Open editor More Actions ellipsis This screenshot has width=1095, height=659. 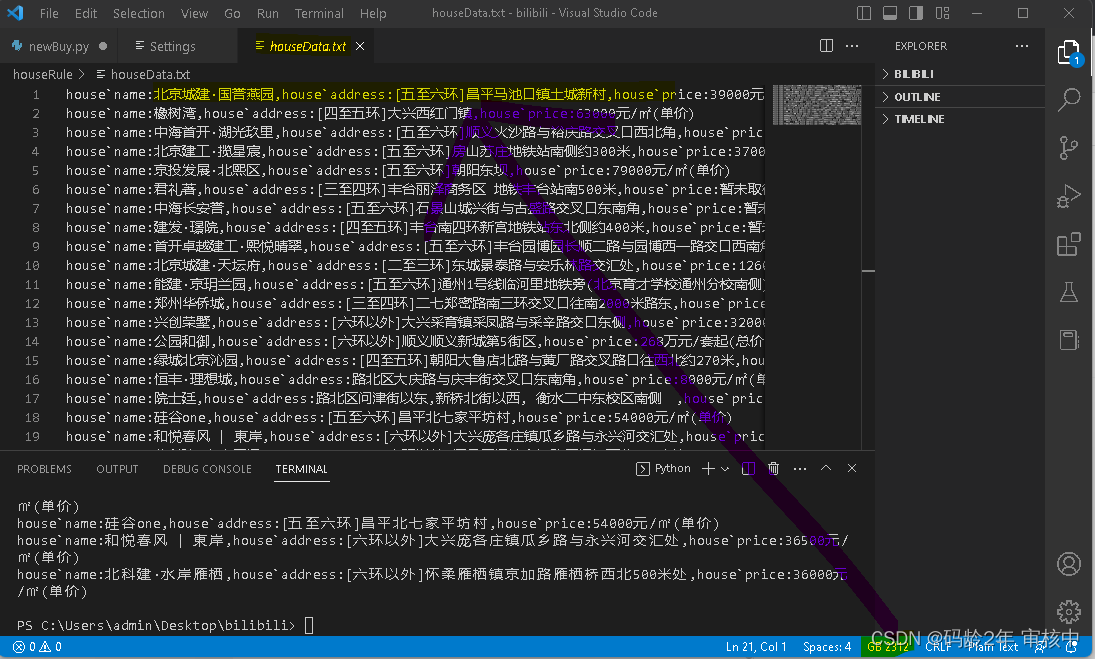852,46
